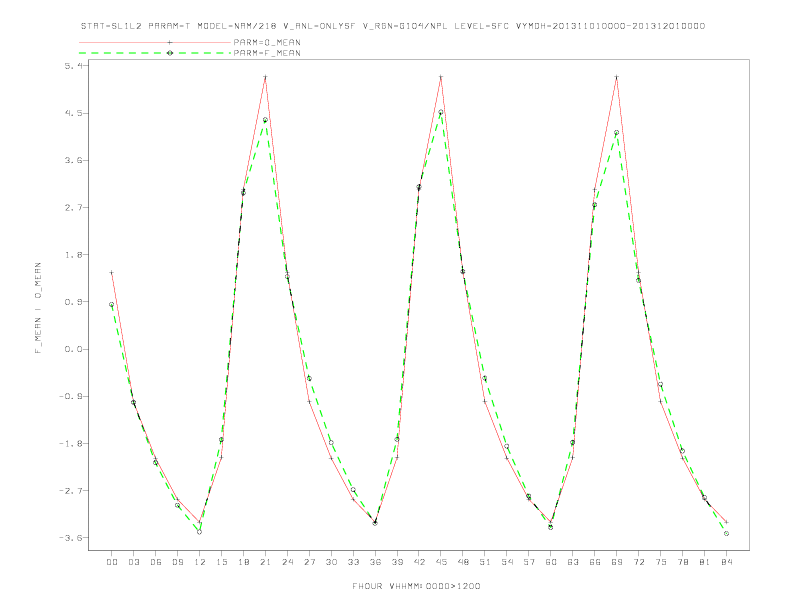Click x-axis tick label 42
Image resolution: width=792 pixels, height=612 pixels.
419,562
